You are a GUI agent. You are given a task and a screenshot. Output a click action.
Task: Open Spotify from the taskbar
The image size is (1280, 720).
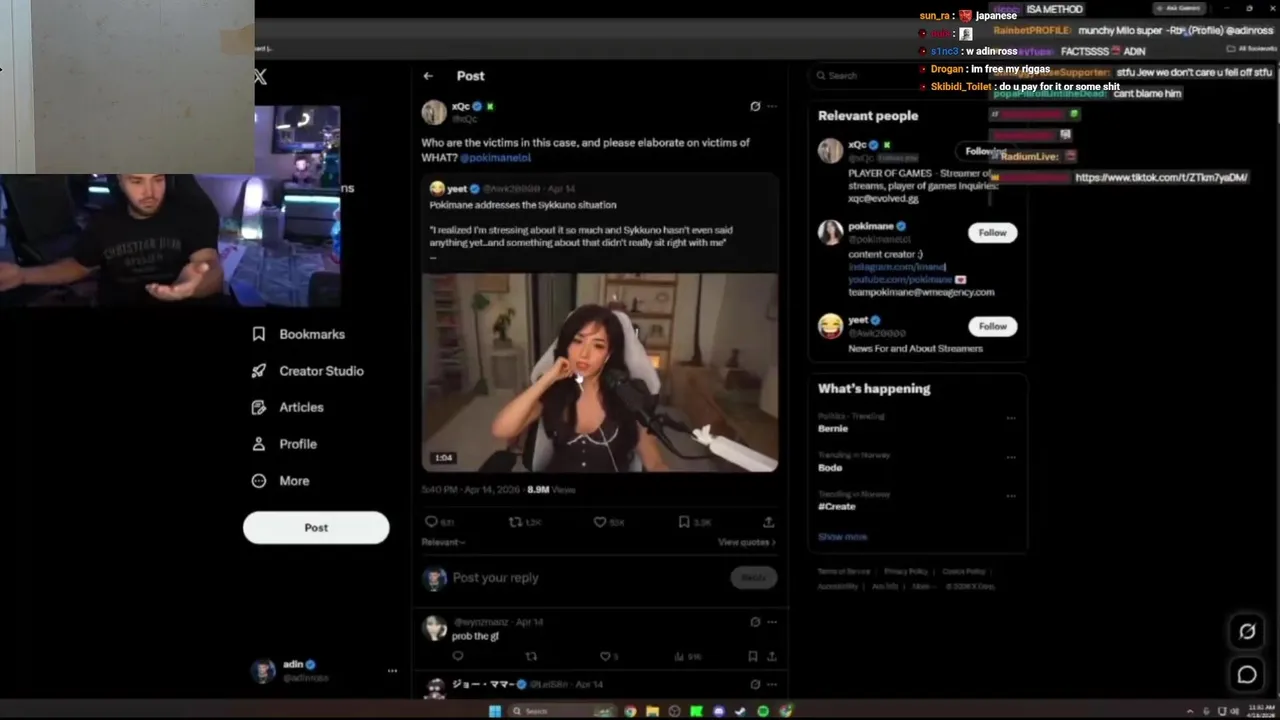coord(763,711)
